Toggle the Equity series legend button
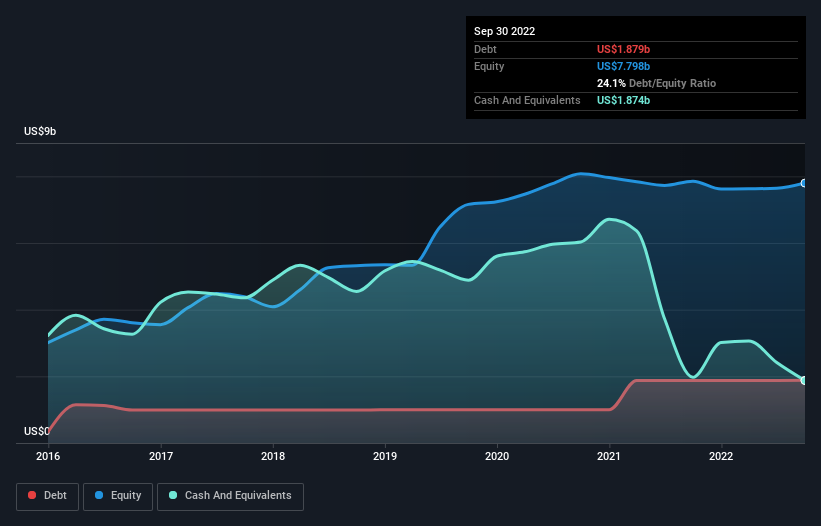This screenshot has width=821, height=526. (x=118, y=496)
